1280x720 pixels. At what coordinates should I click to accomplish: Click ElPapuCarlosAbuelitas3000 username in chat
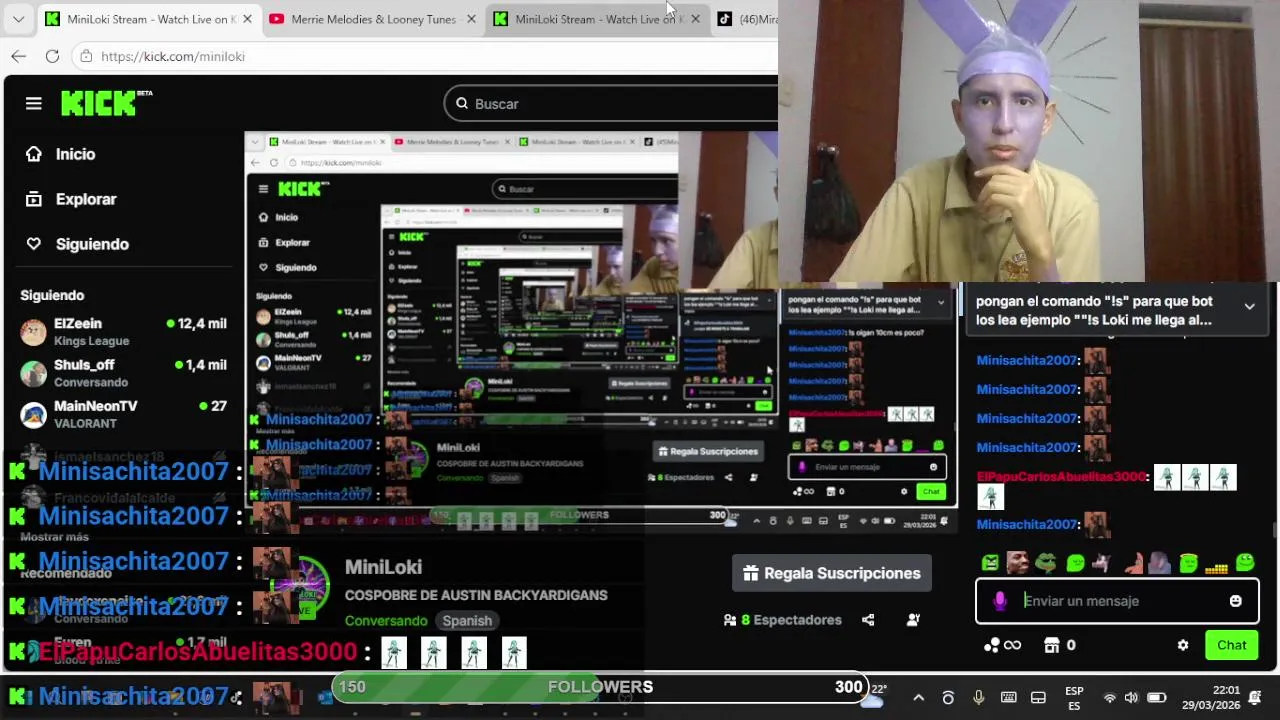pos(1061,476)
